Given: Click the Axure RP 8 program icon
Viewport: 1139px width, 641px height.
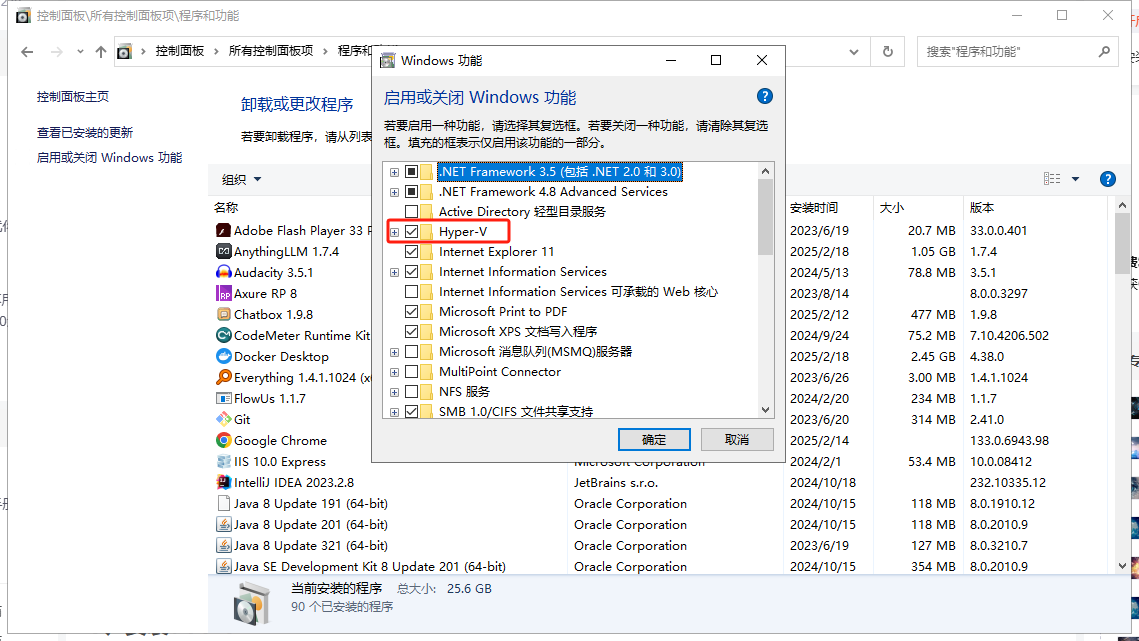Looking at the screenshot, I should [x=224, y=294].
